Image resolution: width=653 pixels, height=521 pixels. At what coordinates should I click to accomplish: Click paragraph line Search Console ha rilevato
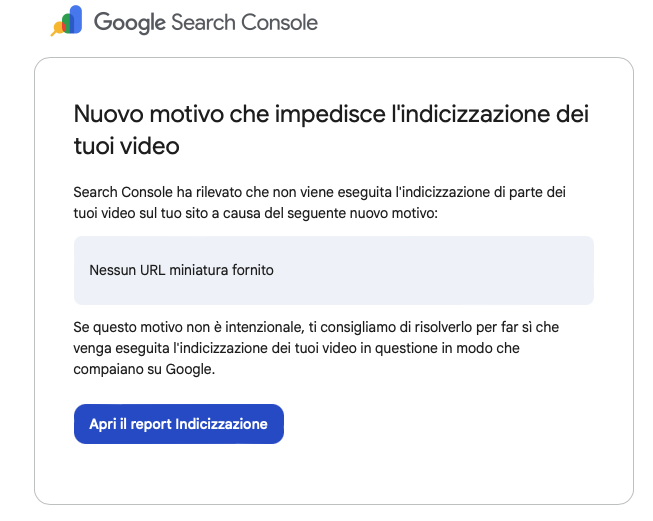coord(319,192)
